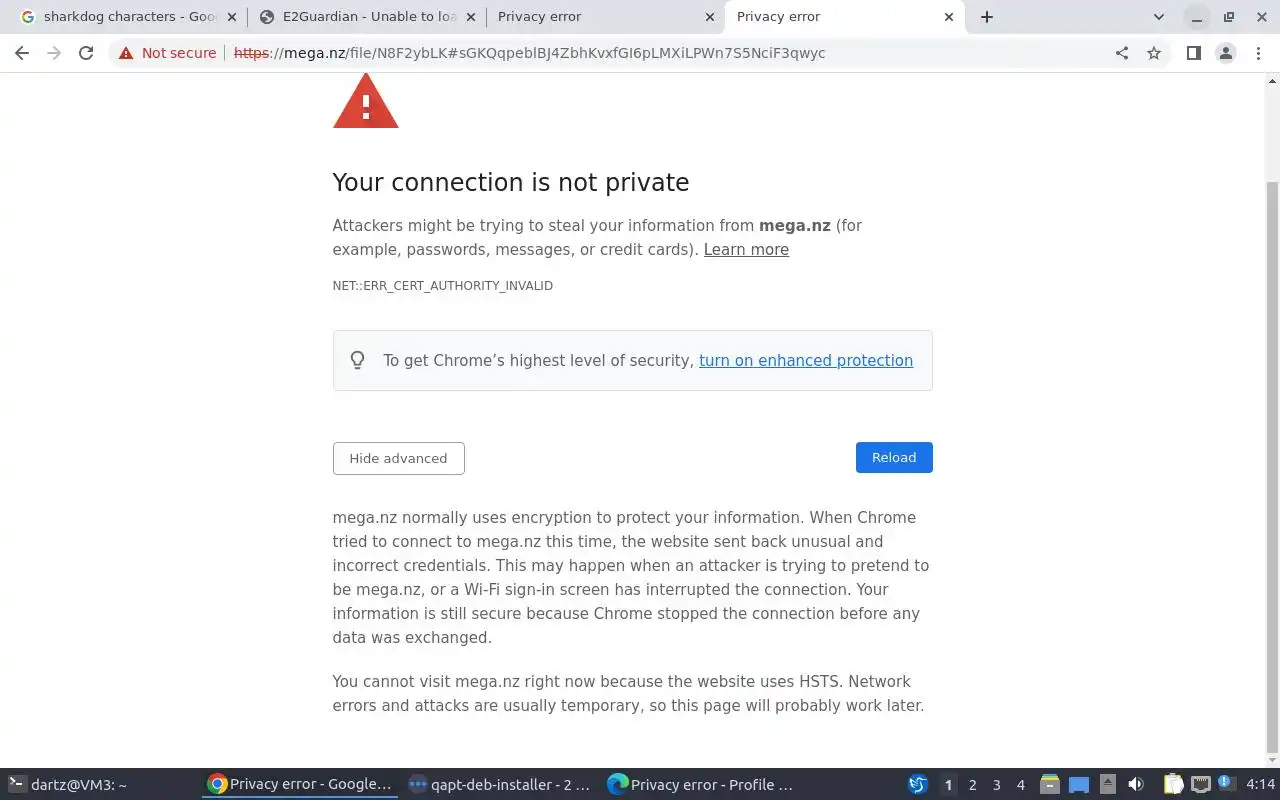Switch to virtual desktop 3 in taskbar
Viewport: 1280px width, 800px height.
click(x=996, y=785)
